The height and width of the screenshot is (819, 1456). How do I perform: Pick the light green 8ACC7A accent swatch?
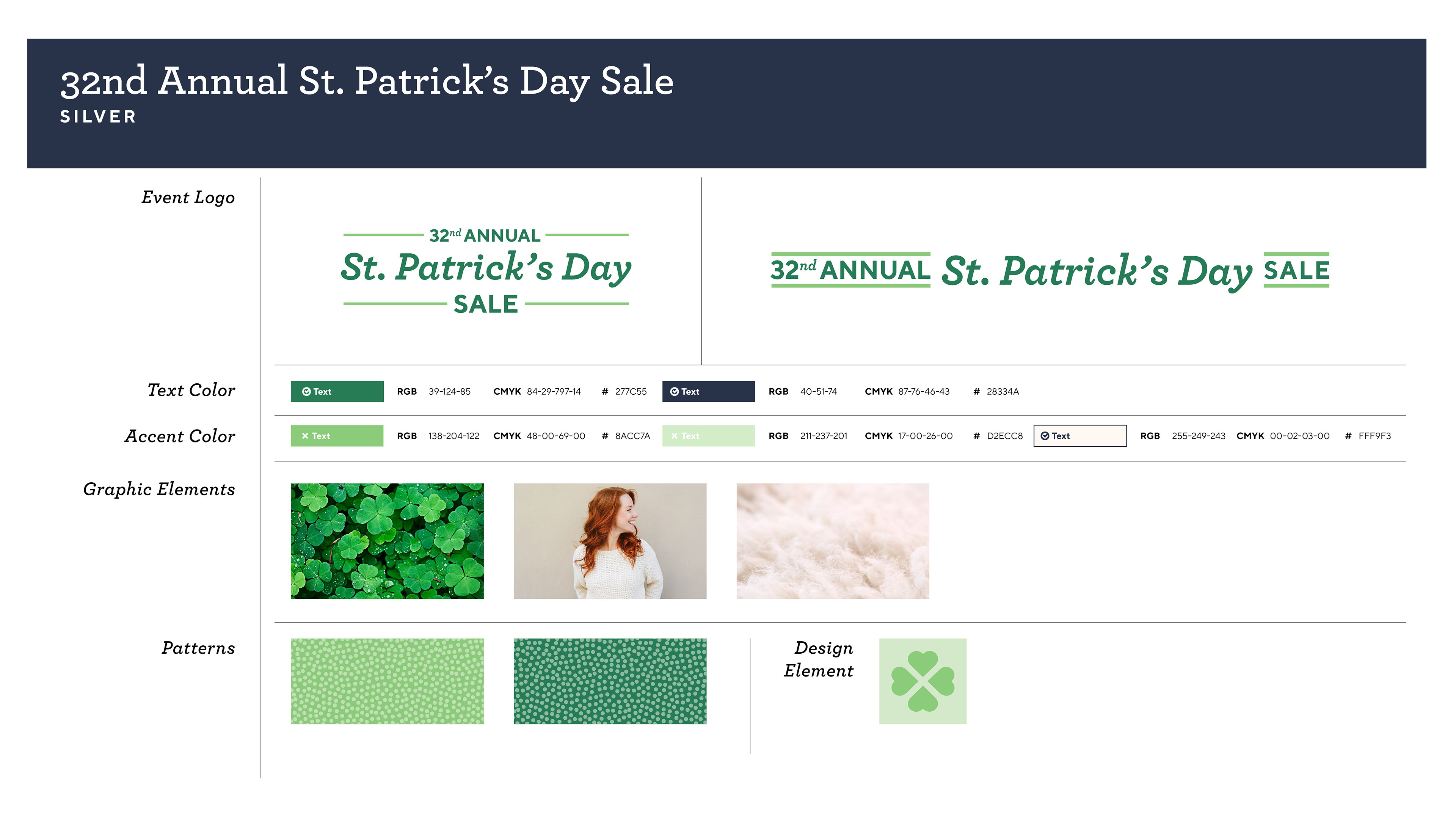[x=337, y=436]
